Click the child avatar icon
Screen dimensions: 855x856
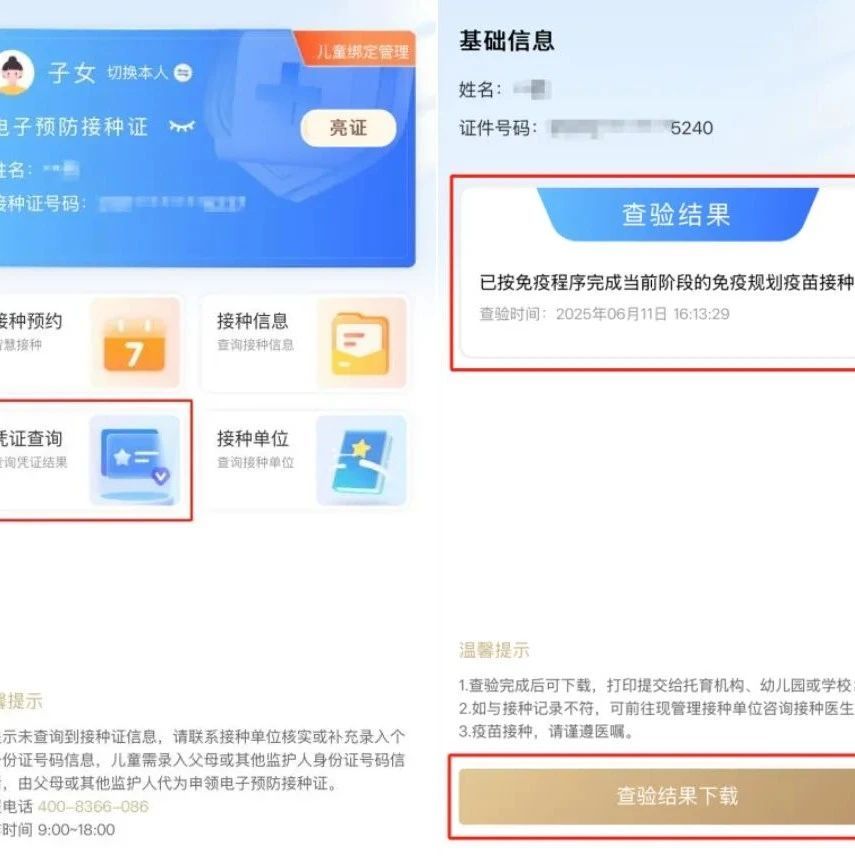pos(15,73)
